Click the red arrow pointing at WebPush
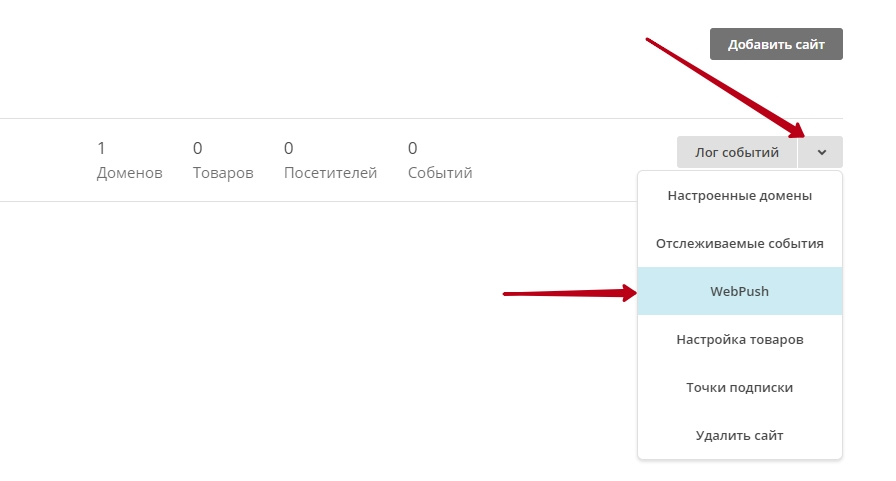The width and height of the screenshot is (896, 481). click(x=570, y=294)
